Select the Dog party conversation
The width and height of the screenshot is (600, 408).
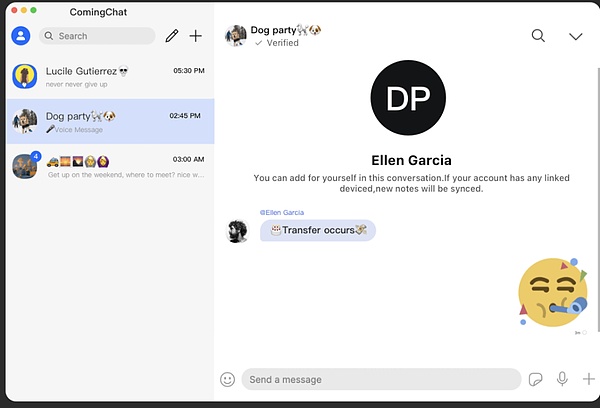[108, 122]
